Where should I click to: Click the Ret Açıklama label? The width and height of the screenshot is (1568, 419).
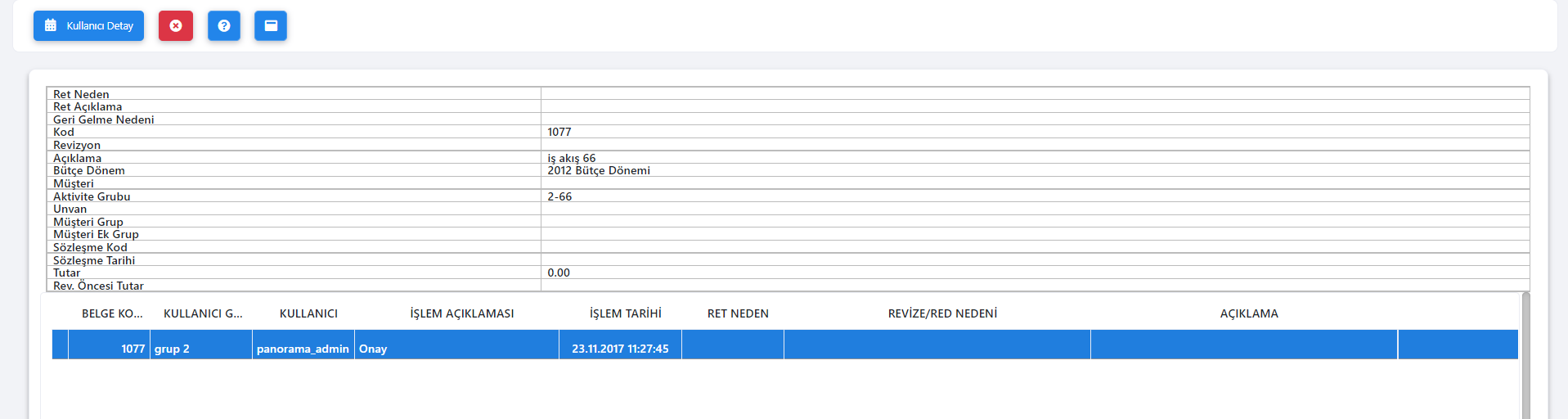click(x=88, y=106)
